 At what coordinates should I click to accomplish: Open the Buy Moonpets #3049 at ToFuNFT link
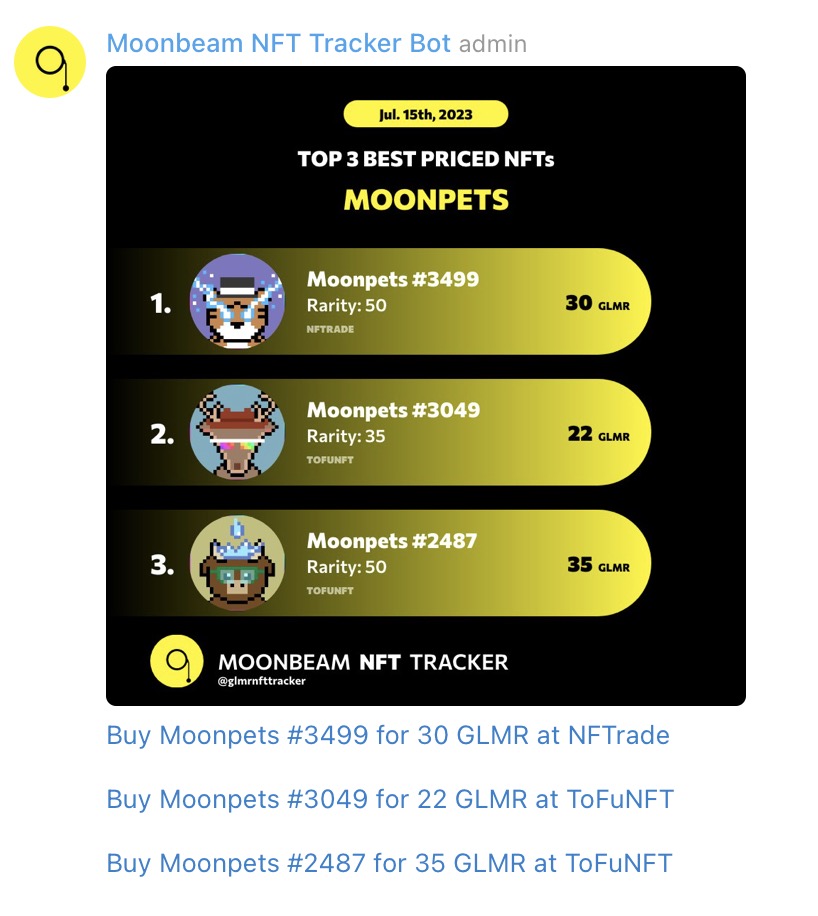click(391, 800)
